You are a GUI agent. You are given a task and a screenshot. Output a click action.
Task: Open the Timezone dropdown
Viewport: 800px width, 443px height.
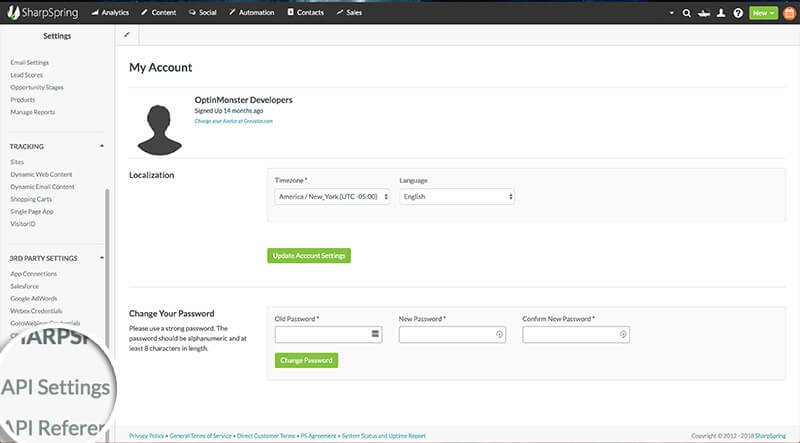tap(332, 196)
